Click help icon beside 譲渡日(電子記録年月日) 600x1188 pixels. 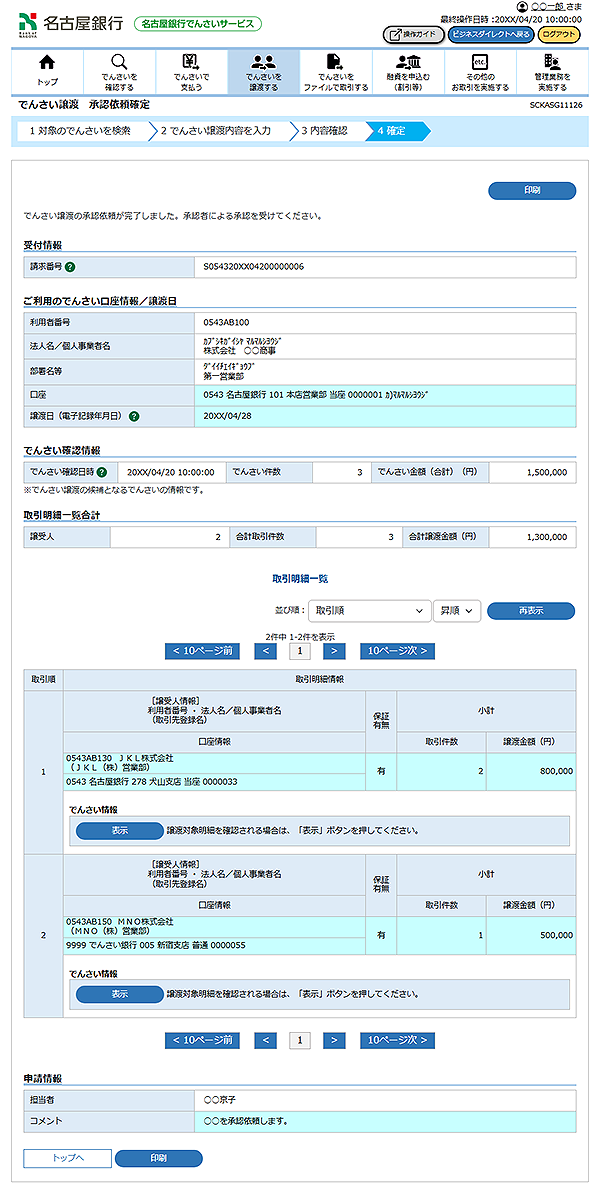pos(134,416)
